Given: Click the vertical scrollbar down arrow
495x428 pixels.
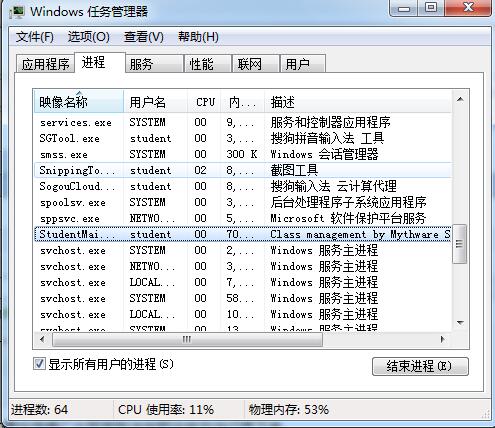Looking at the screenshot, I should pos(460,322).
